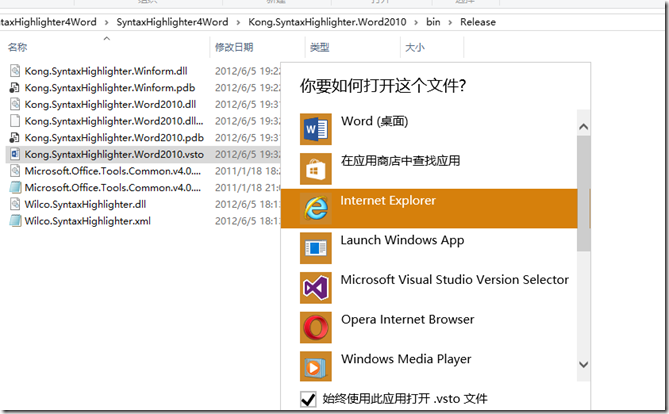Select file Kong.SyntaxHighlighter.Word2010.pdb
The image size is (669, 414).
[x=114, y=137]
